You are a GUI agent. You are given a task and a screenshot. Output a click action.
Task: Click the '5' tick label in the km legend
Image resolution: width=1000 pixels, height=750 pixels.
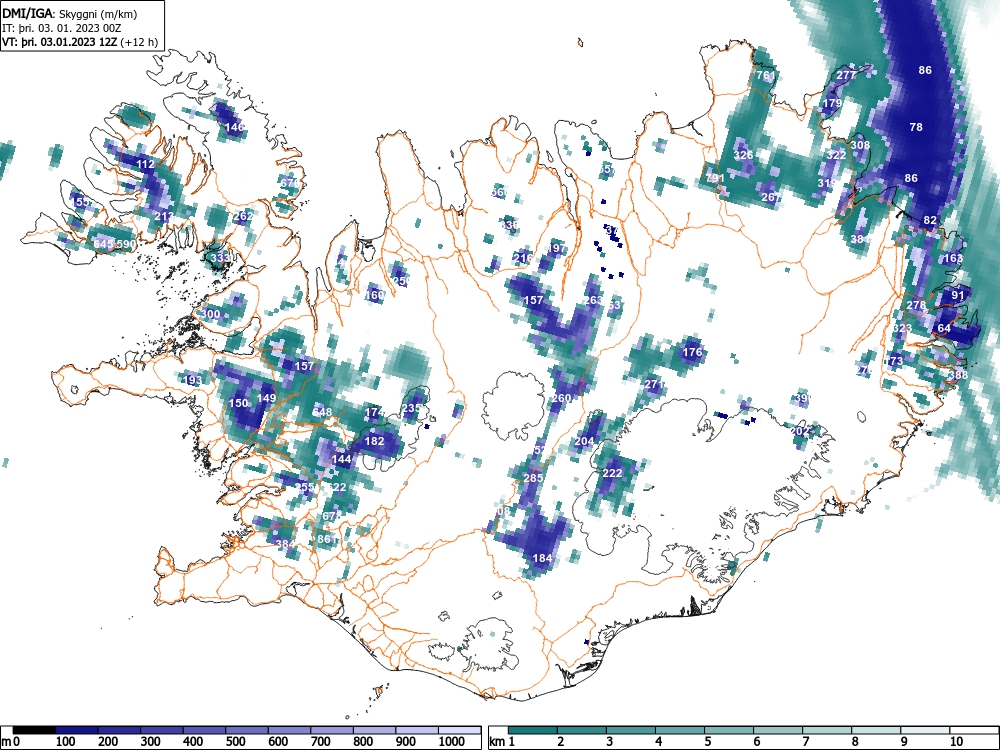point(708,742)
